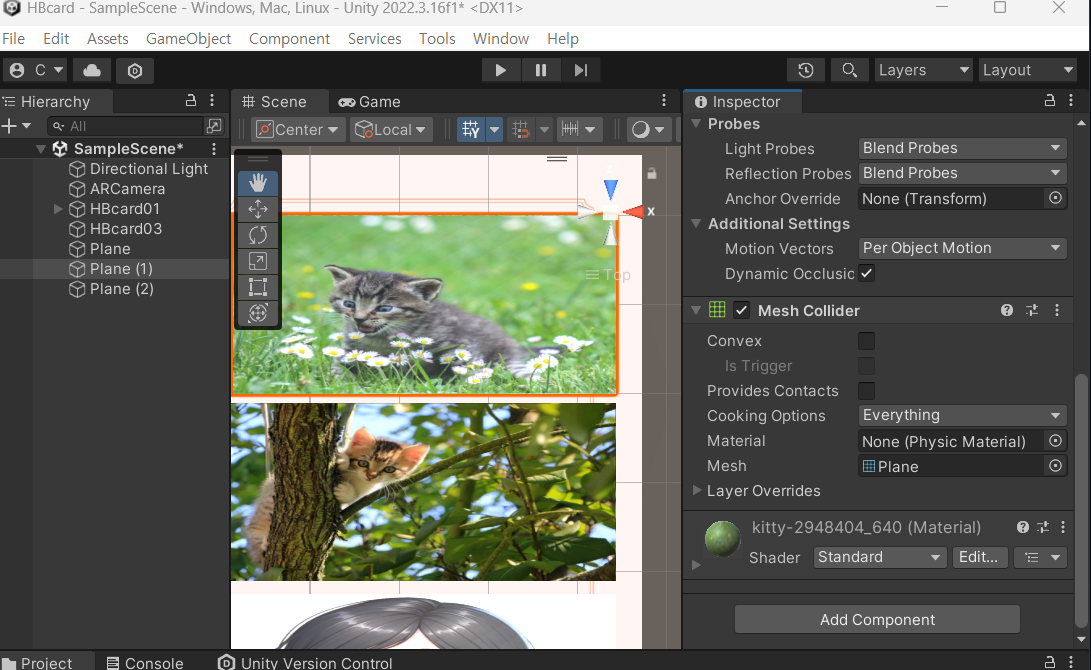Collapse Additional Settings section

(x=696, y=224)
